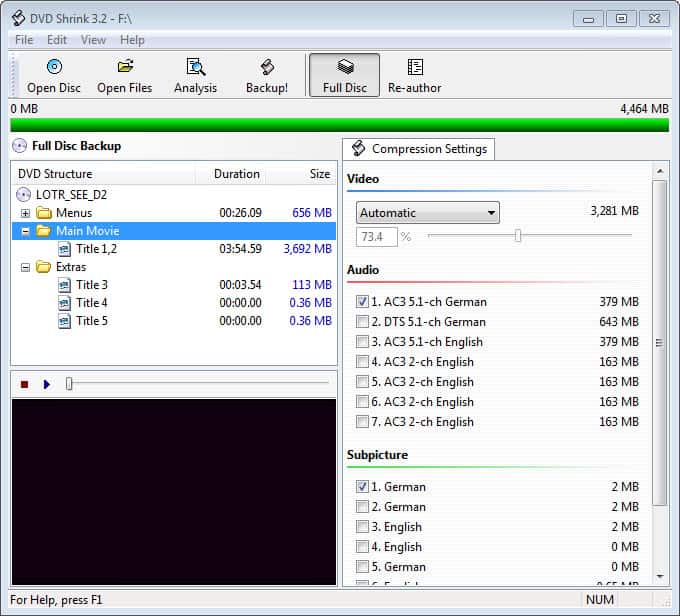The width and height of the screenshot is (680, 616).
Task: Enable subpicture 5. German
Action: coord(362,566)
